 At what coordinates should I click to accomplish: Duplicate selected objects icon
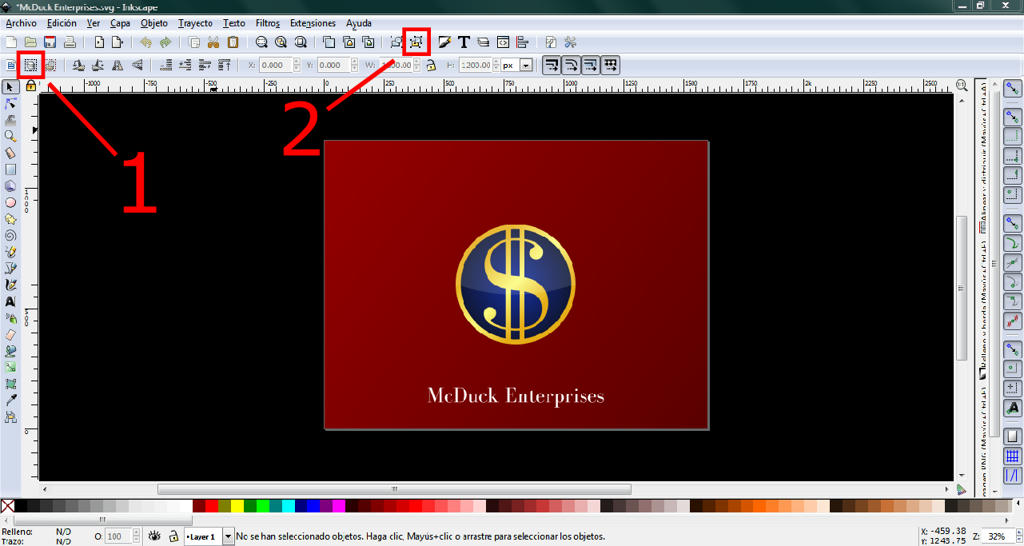[x=329, y=42]
